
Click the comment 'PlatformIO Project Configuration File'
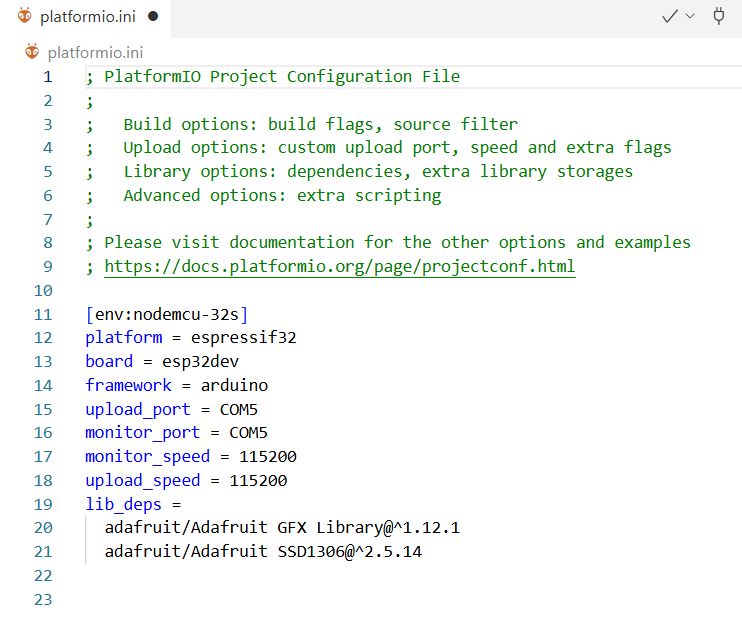[x=282, y=77]
